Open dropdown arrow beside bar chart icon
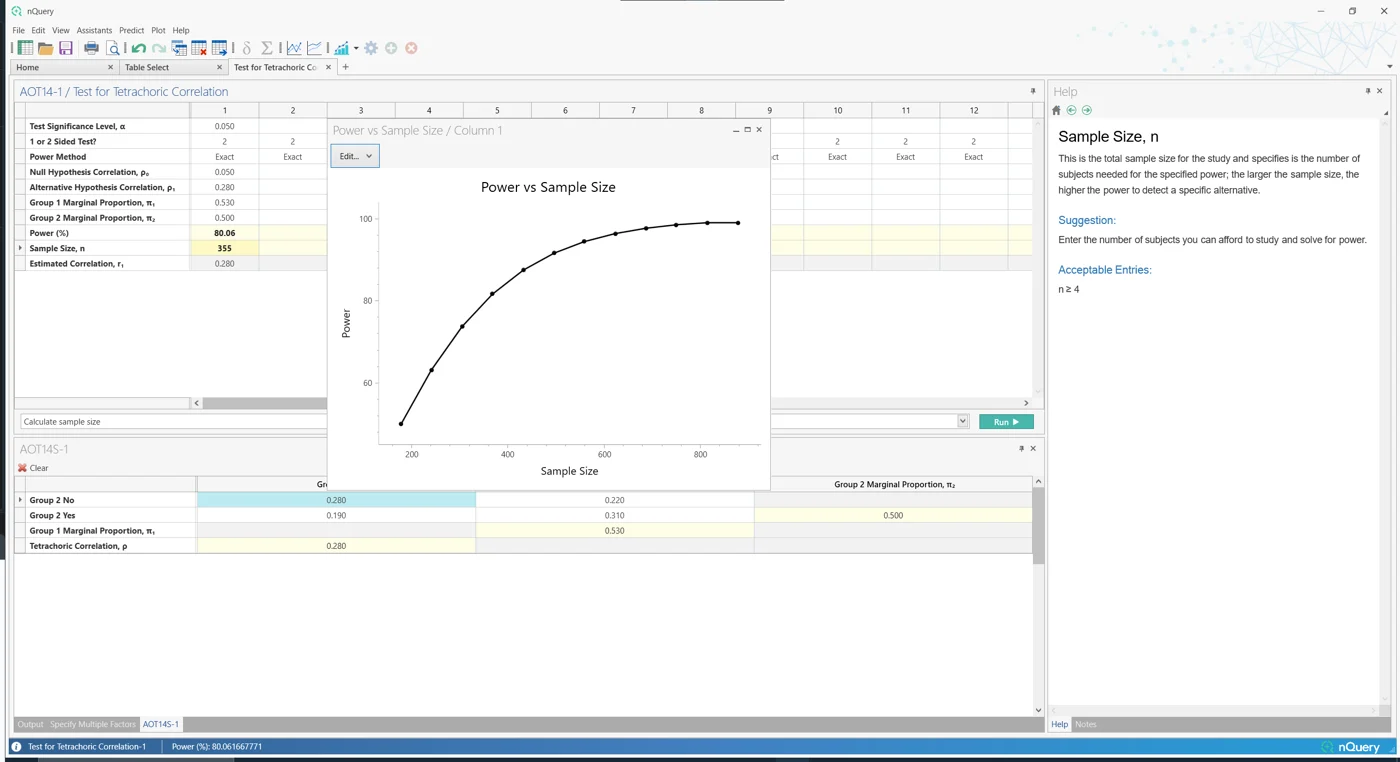This screenshot has height=762, width=1400. pos(356,48)
